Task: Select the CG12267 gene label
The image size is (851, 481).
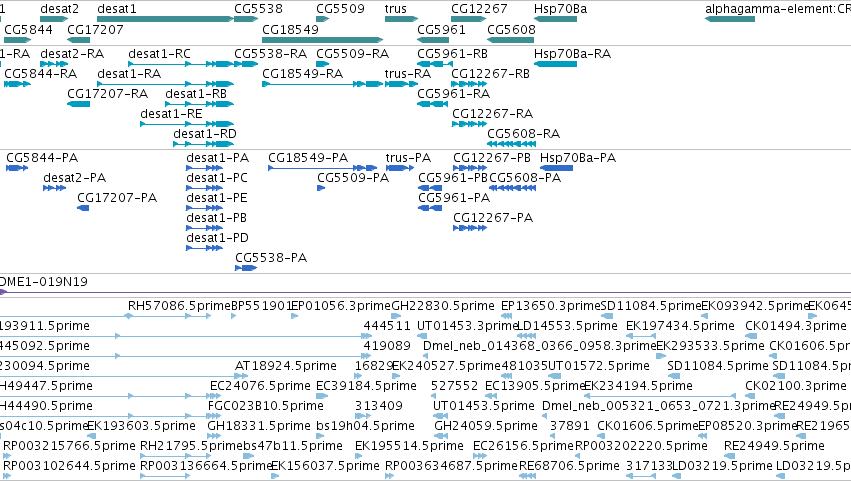Action: pyautogui.click(x=479, y=9)
